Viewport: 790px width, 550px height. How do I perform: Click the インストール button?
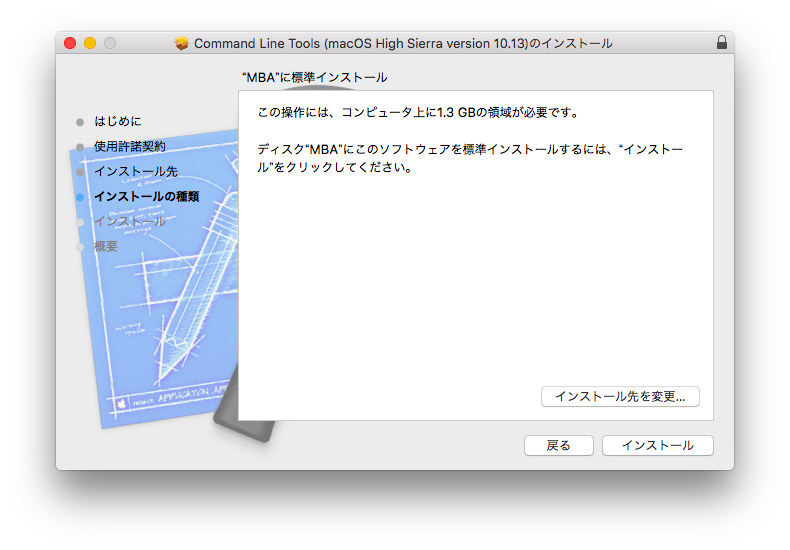[657, 445]
